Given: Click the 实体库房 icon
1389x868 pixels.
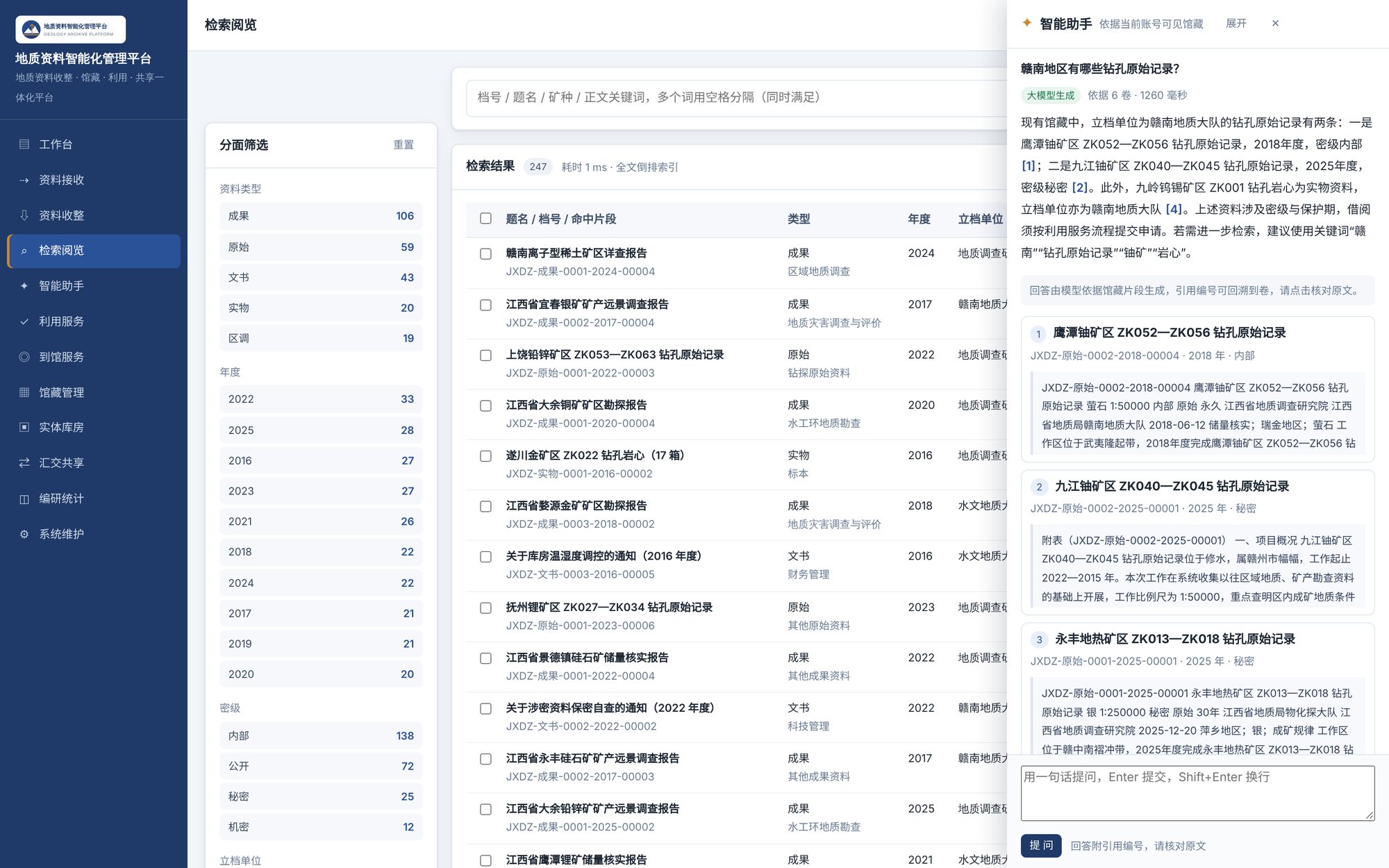Looking at the screenshot, I should 24,427.
